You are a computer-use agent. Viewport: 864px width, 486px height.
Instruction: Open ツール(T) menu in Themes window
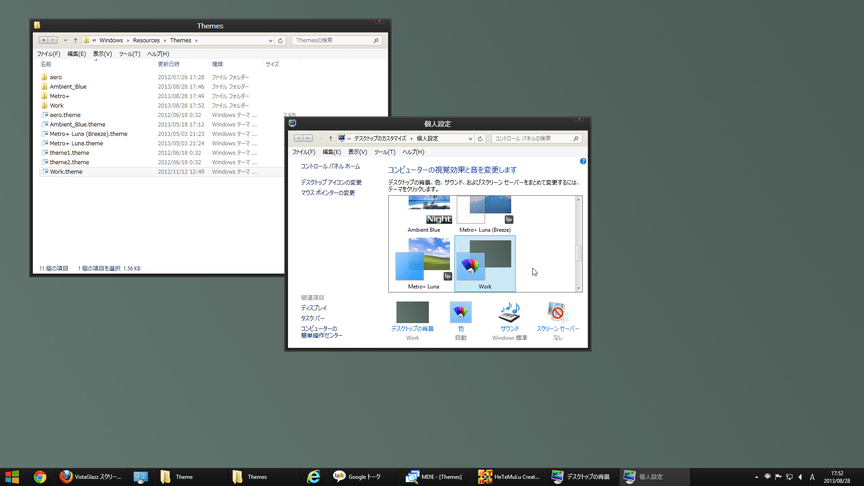(129, 54)
